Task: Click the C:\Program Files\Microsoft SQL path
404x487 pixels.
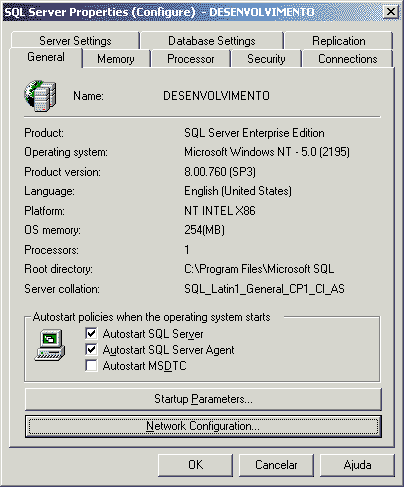Action: point(259,269)
